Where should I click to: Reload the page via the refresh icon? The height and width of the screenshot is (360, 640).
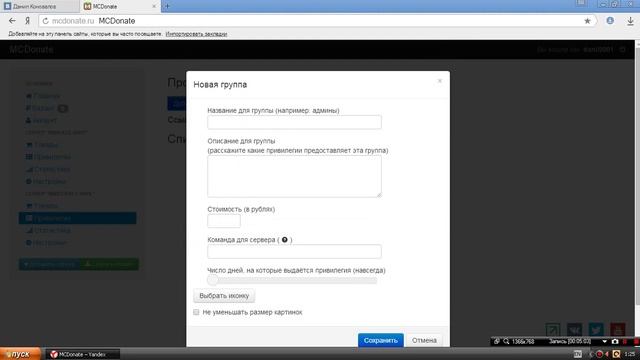point(45,21)
